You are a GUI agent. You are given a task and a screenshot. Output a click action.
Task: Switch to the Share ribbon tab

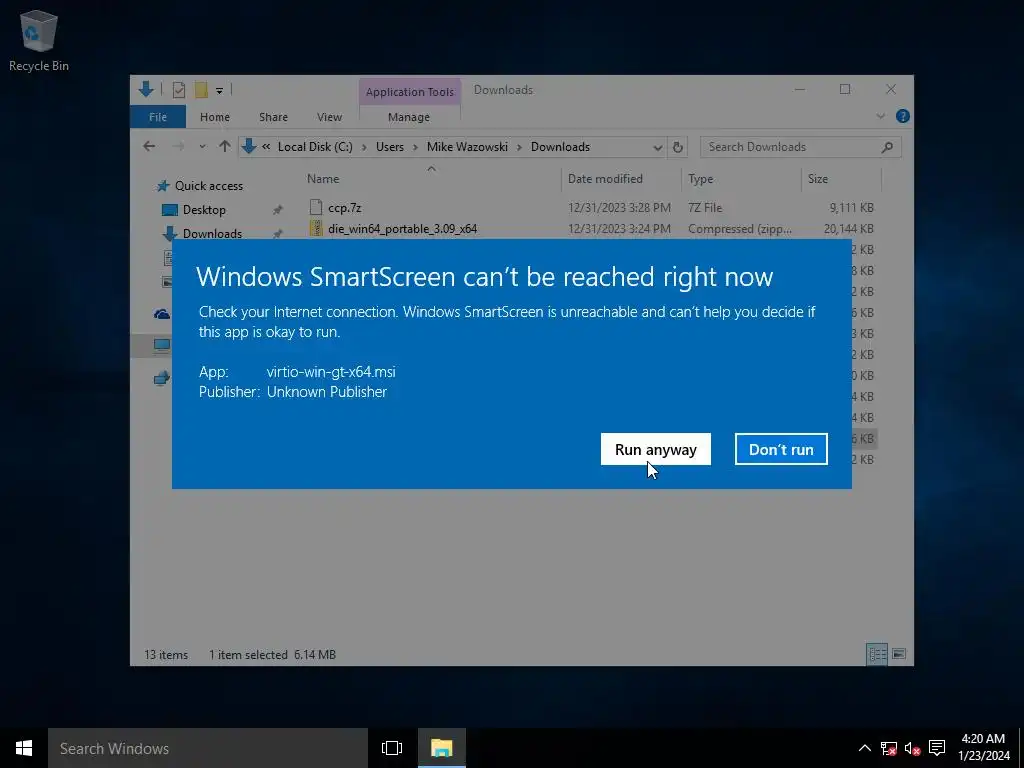point(273,117)
